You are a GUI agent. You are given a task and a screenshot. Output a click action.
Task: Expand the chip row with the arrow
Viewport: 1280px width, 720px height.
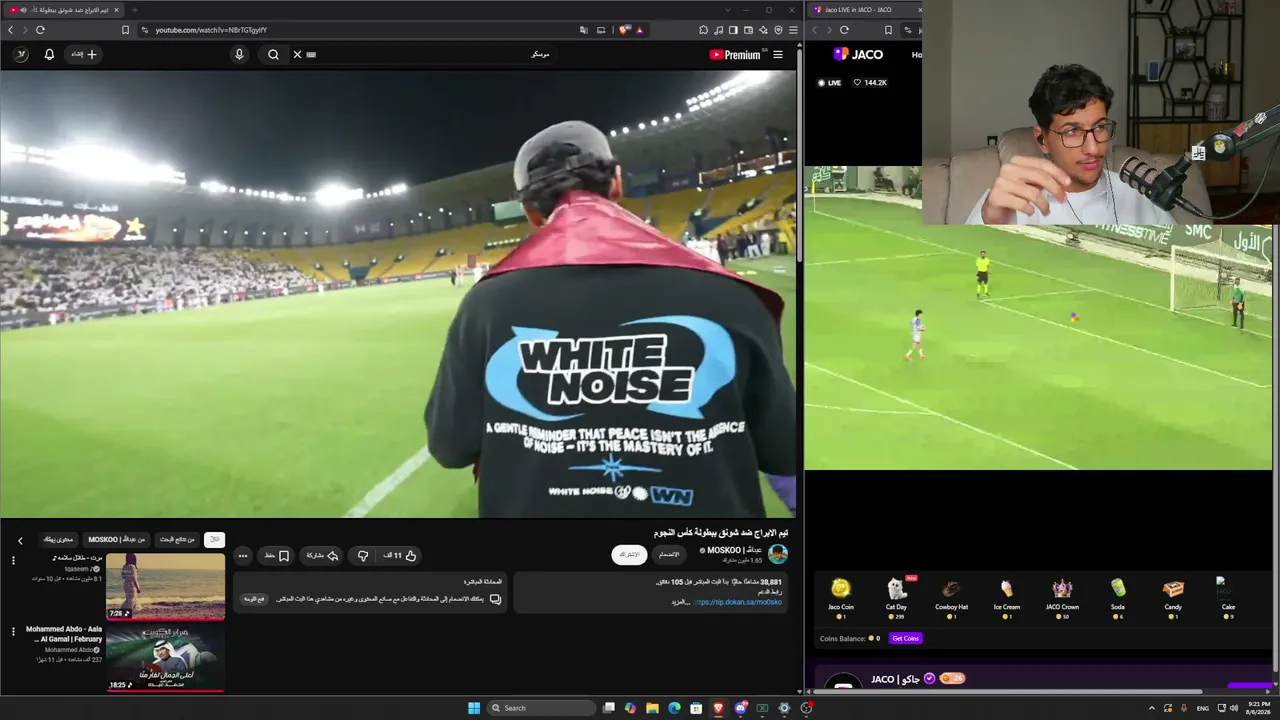point(20,540)
